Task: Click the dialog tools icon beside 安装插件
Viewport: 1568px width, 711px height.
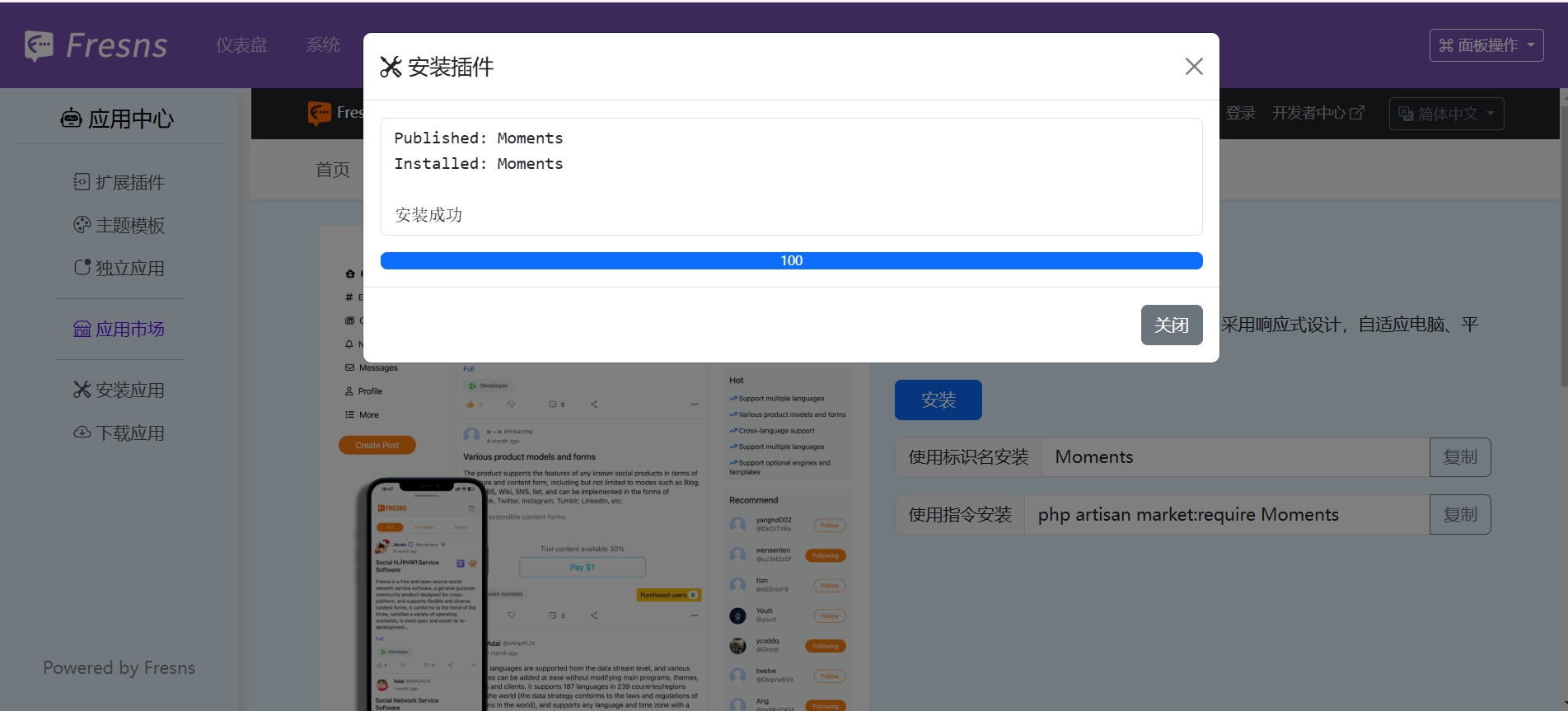Action: (x=391, y=68)
